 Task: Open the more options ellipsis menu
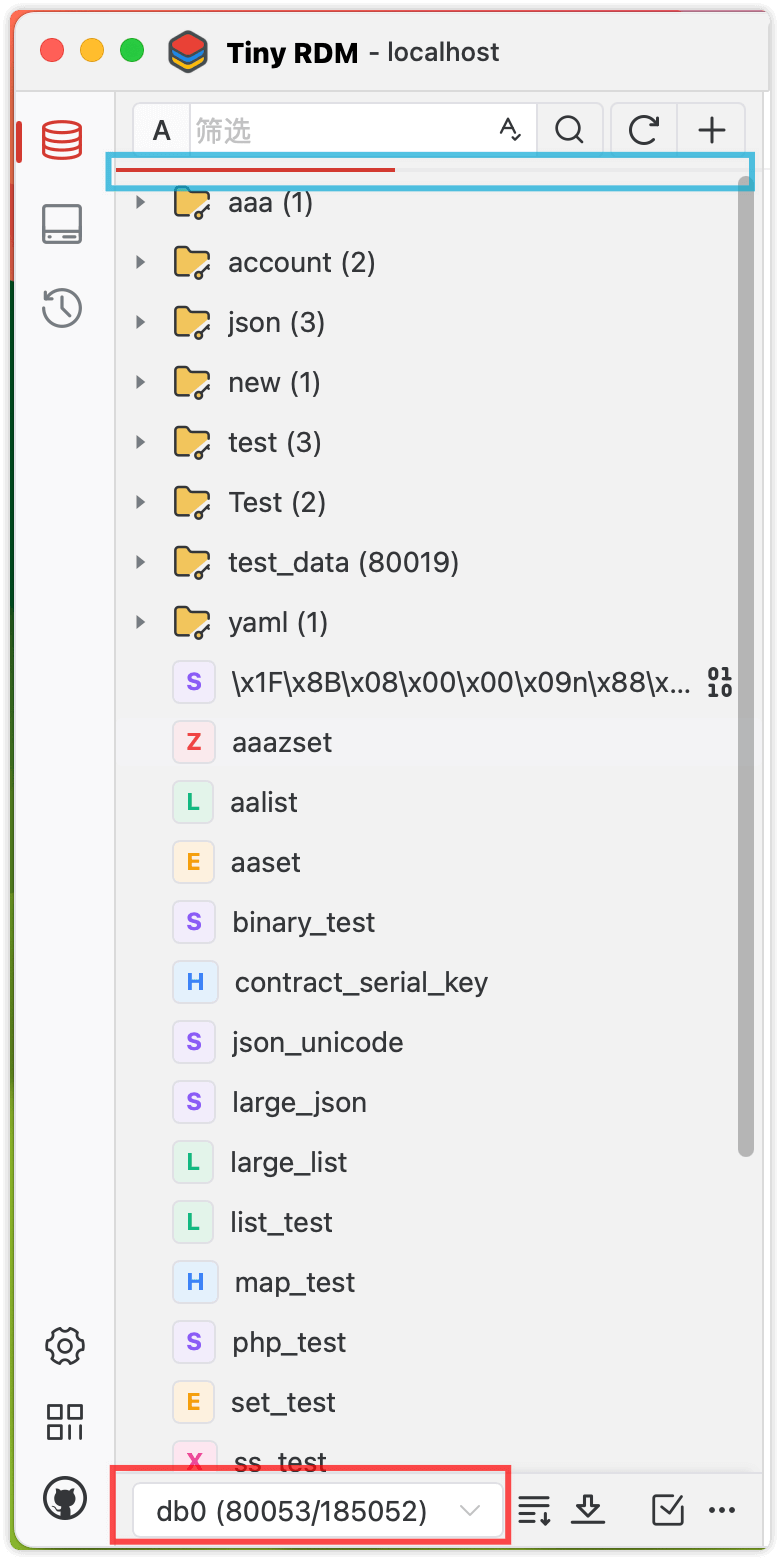(x=722, y=1510)
